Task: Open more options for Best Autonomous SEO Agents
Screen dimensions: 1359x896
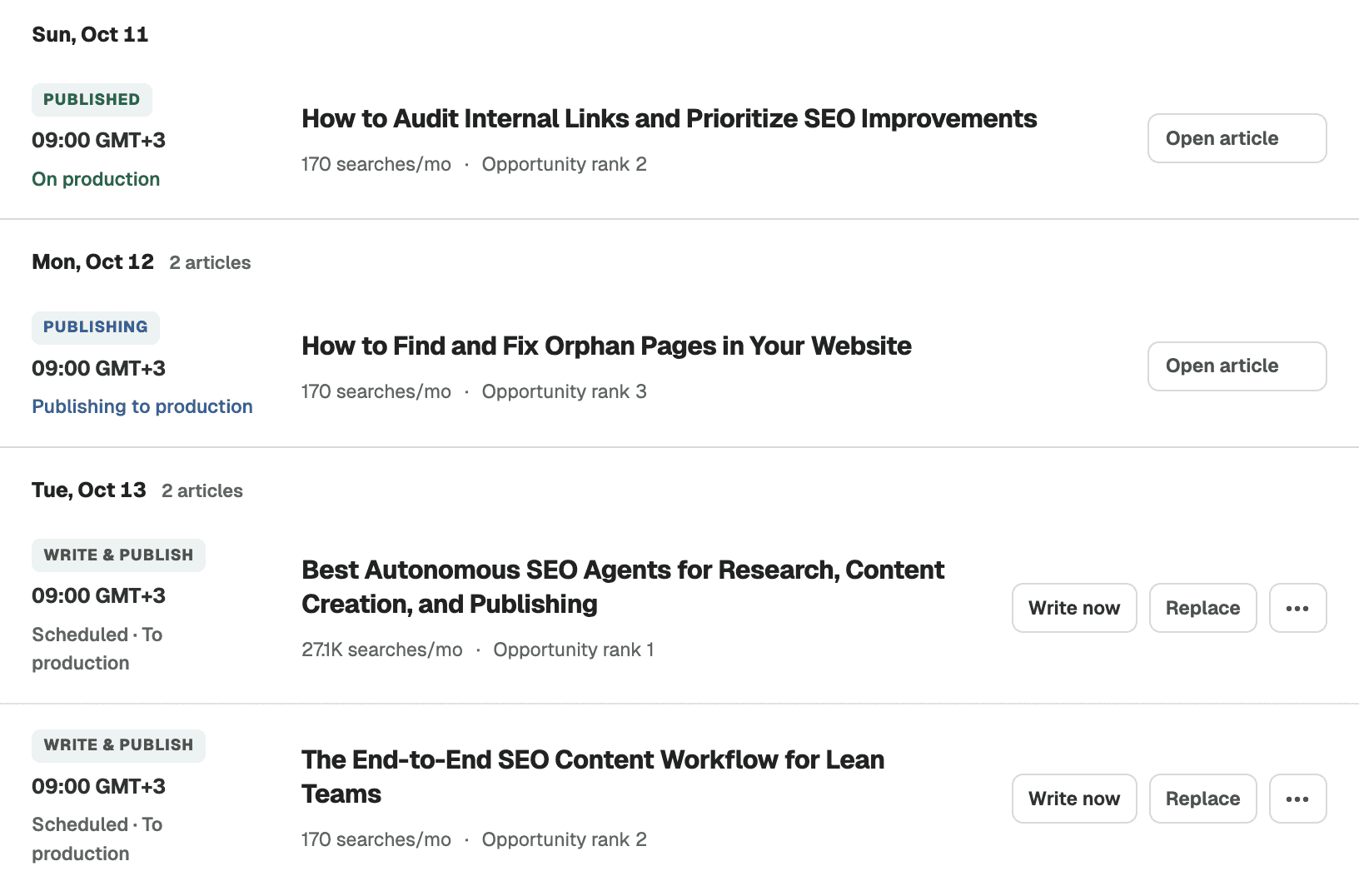Action: coord(1297,608)
